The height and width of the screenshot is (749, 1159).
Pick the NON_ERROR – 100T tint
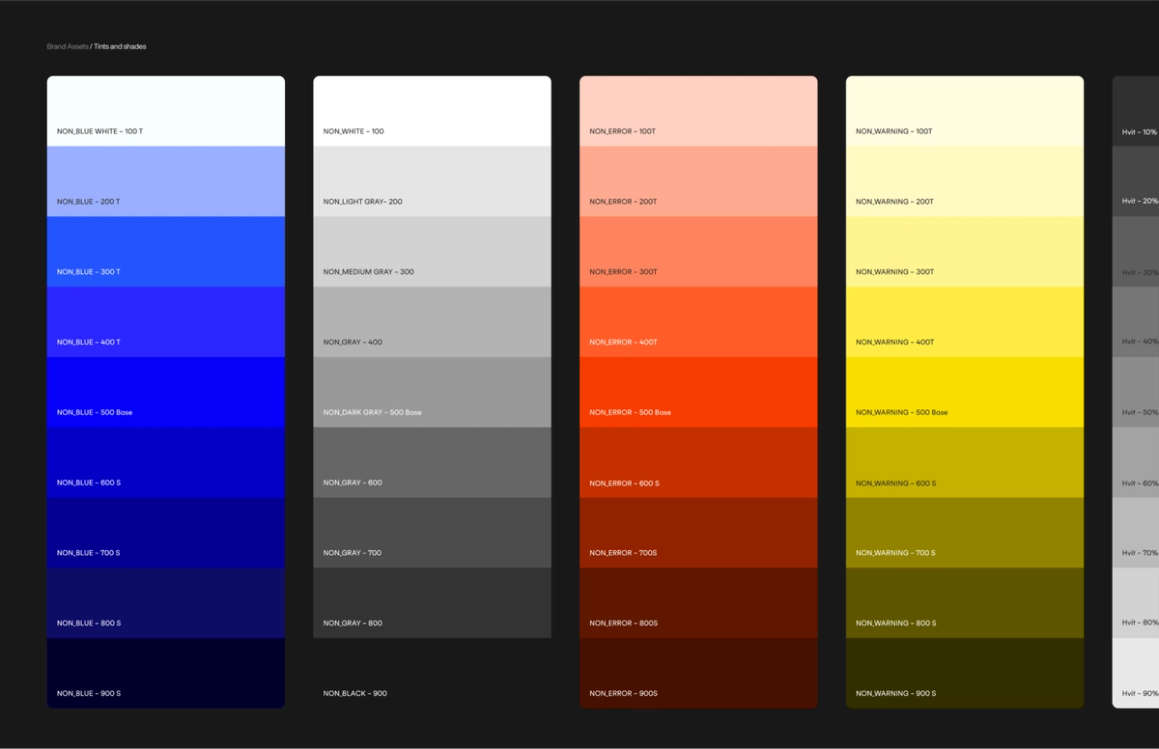[698, 110]
